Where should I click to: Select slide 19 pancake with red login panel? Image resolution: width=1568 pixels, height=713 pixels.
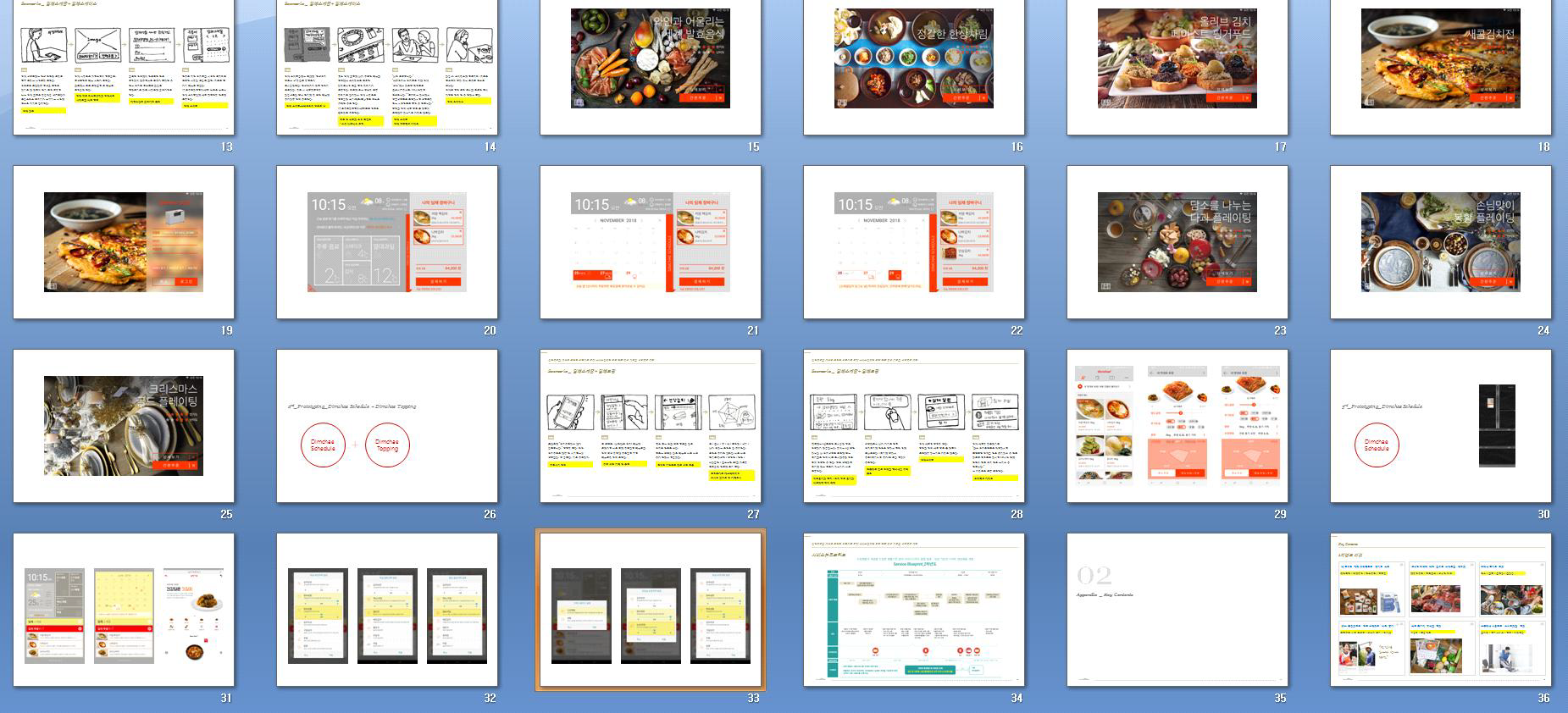click(x=124, y=242)
